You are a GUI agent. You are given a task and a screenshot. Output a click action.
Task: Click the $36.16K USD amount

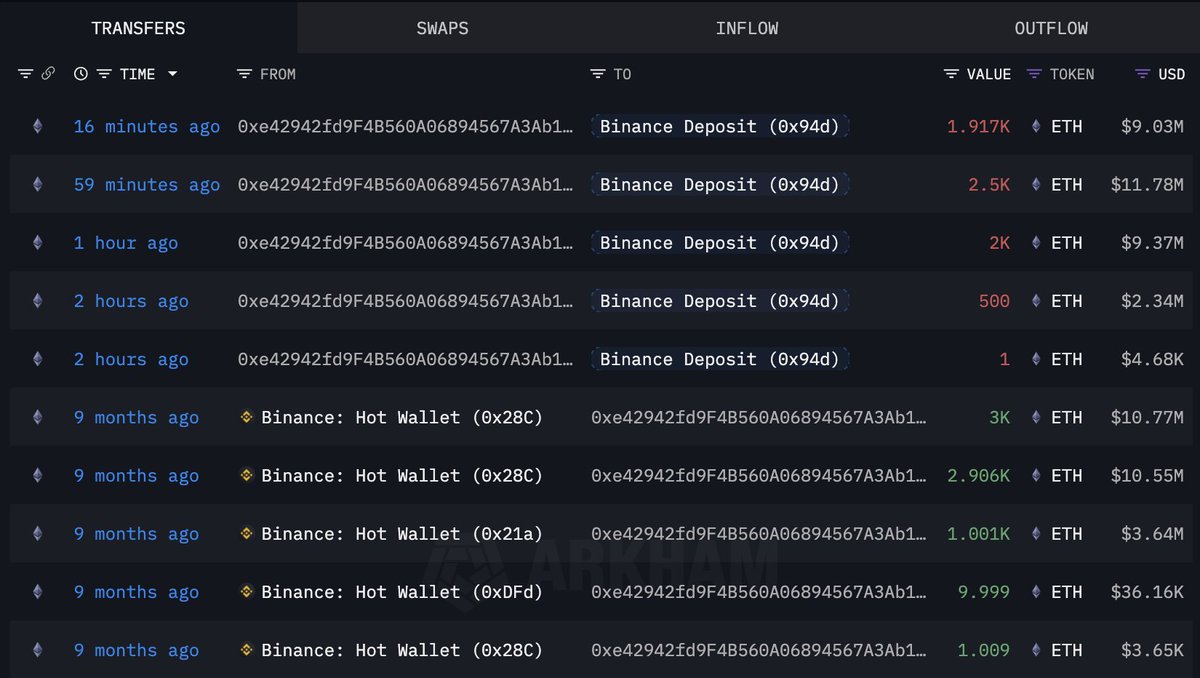pos(1148,592)
